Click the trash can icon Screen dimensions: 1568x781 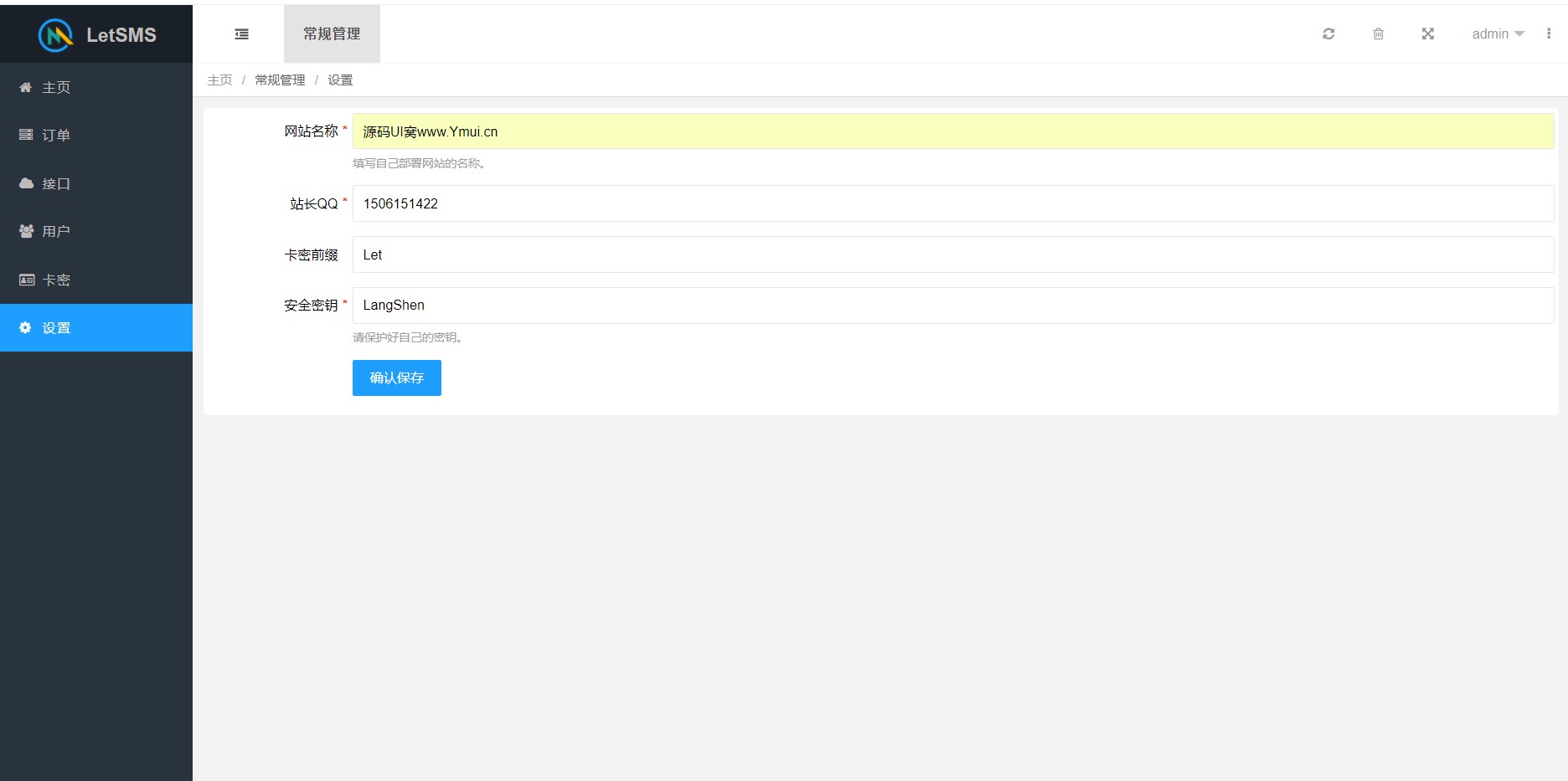click(x=1378, y=34)
